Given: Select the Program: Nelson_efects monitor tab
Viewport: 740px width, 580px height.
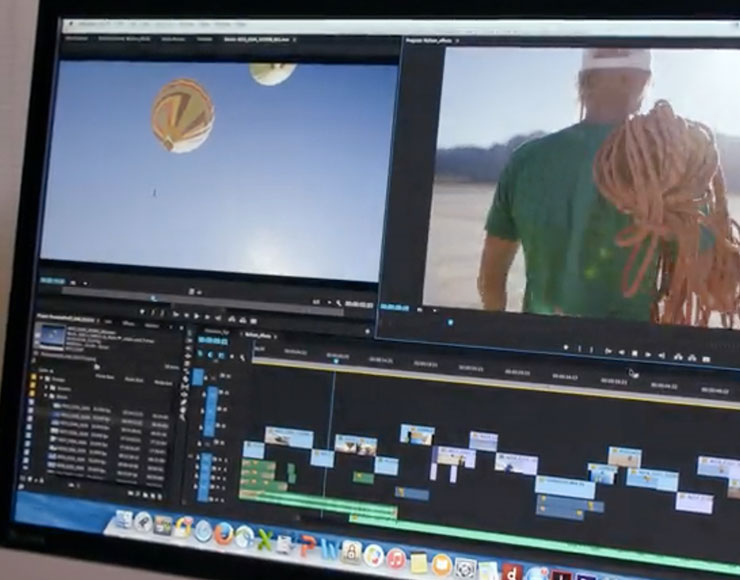Looking at the screenshot, I should (429, 41).
